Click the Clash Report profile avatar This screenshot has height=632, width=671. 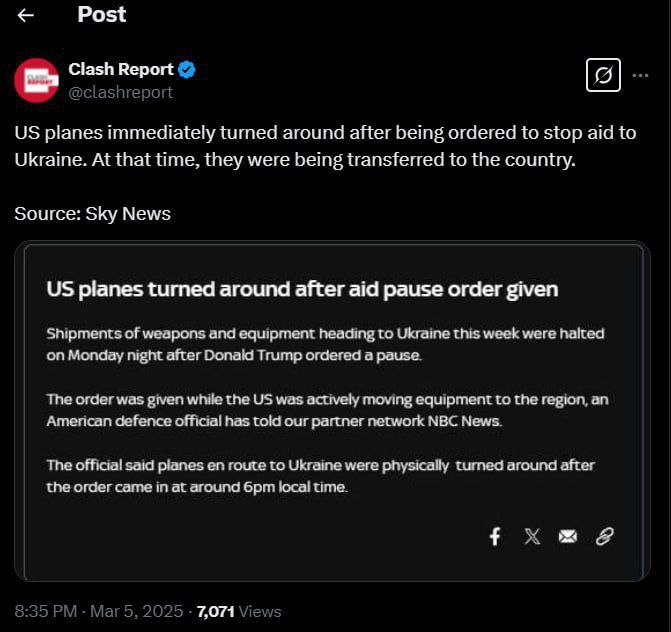coord(36,80)
